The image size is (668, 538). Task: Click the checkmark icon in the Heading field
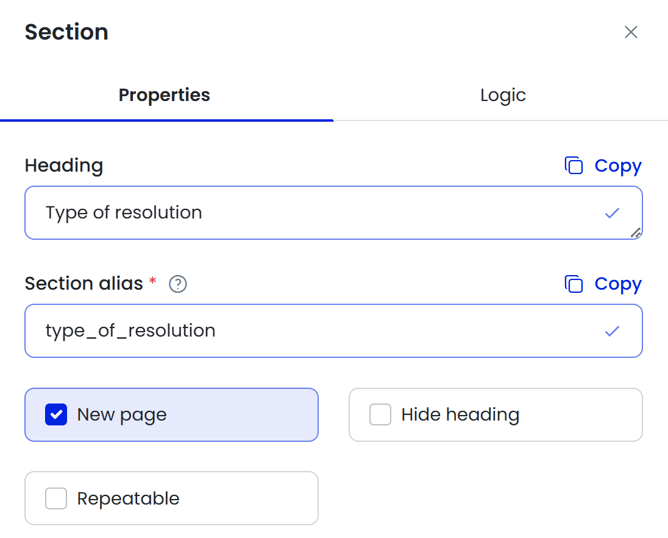(612, 213)
